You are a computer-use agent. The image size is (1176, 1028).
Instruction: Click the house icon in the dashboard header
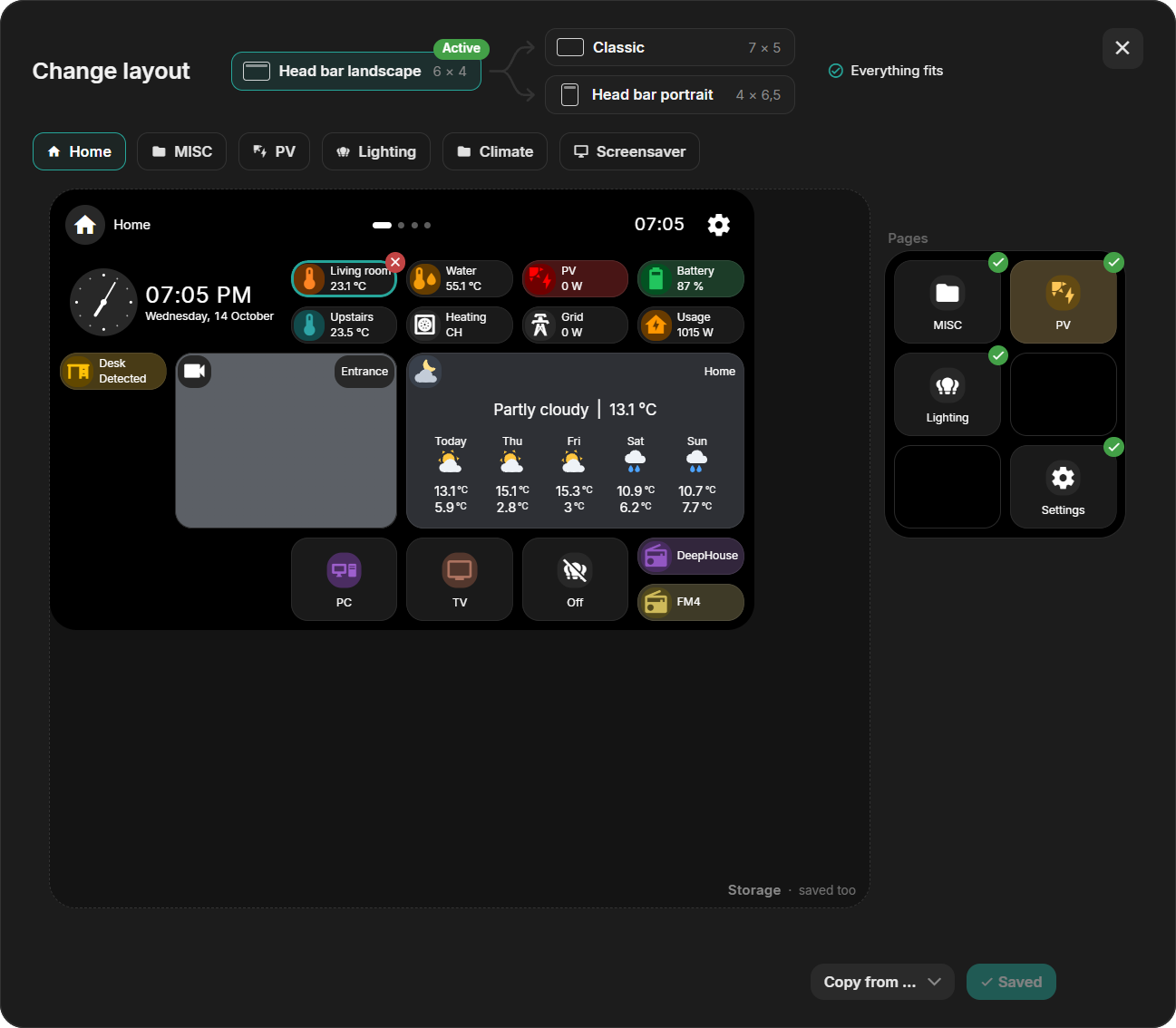[85, 225]
